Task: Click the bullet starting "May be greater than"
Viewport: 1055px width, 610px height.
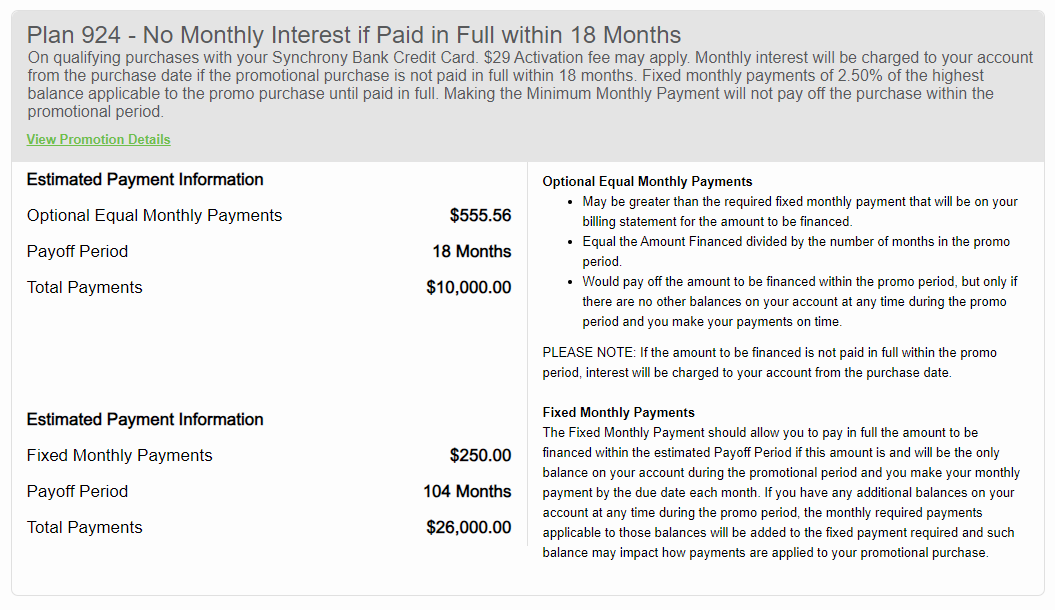Action: (799, 211)
